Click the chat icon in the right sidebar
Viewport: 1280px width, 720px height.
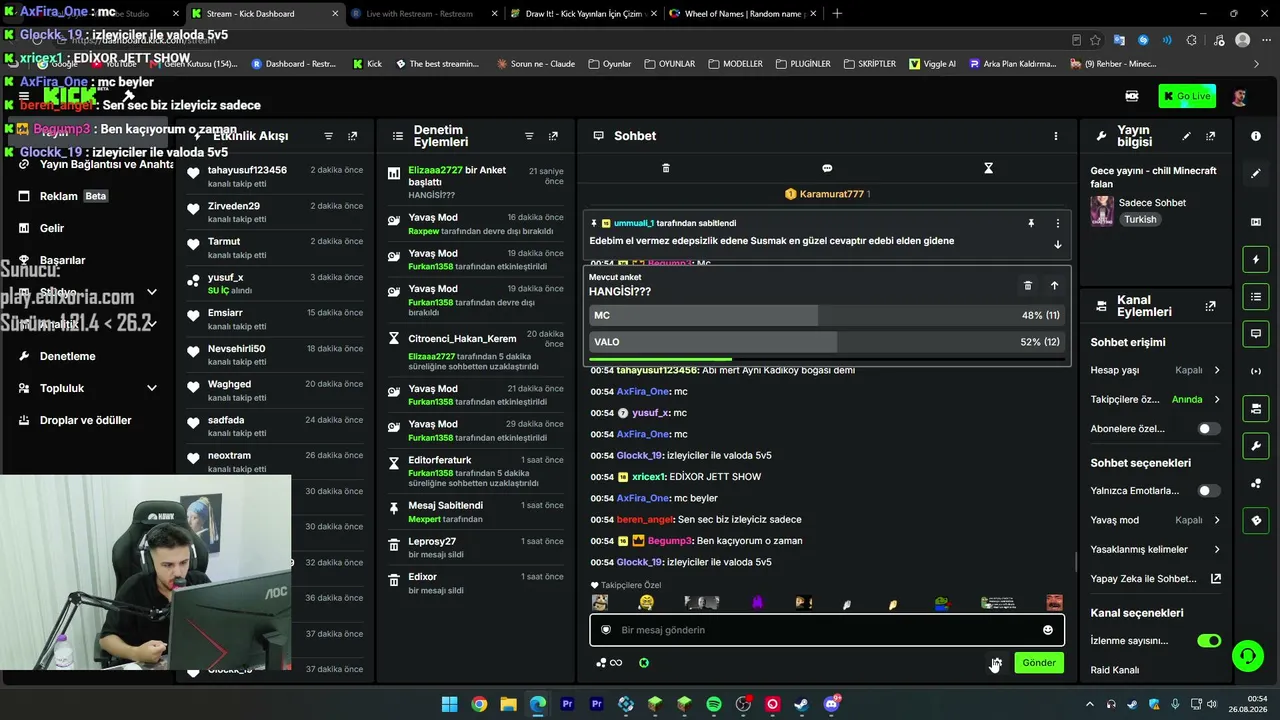1256,334
